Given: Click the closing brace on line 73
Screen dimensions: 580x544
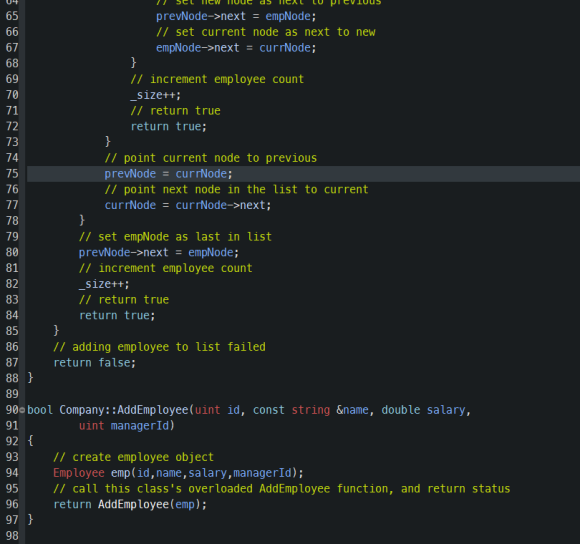Looking at the screenshot, I should coord(108,142).
